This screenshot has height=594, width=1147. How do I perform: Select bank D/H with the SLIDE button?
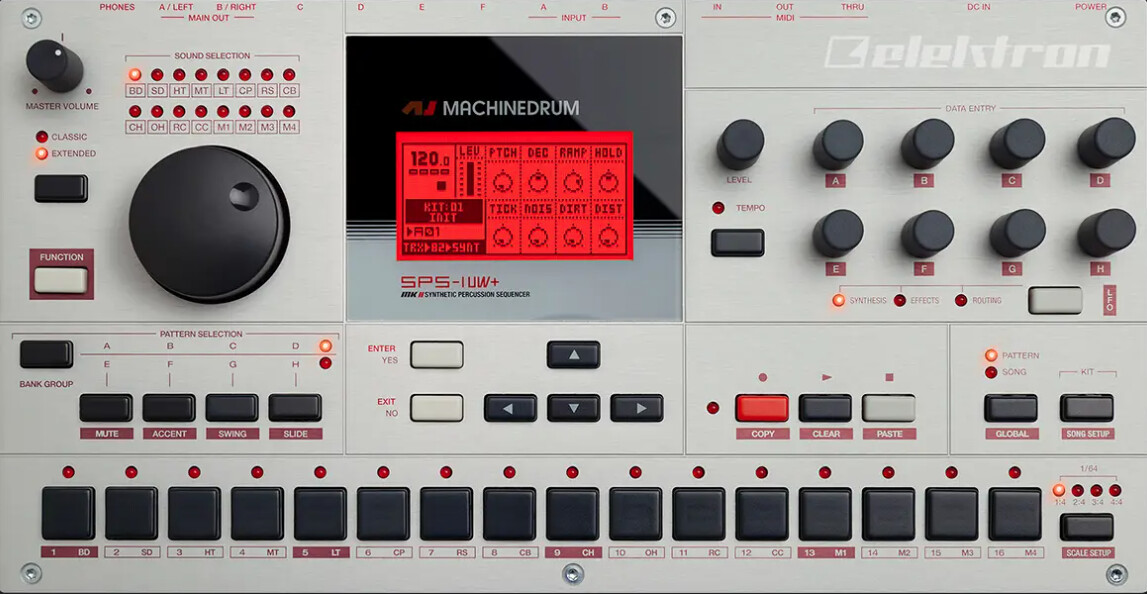tap(295, 408)
